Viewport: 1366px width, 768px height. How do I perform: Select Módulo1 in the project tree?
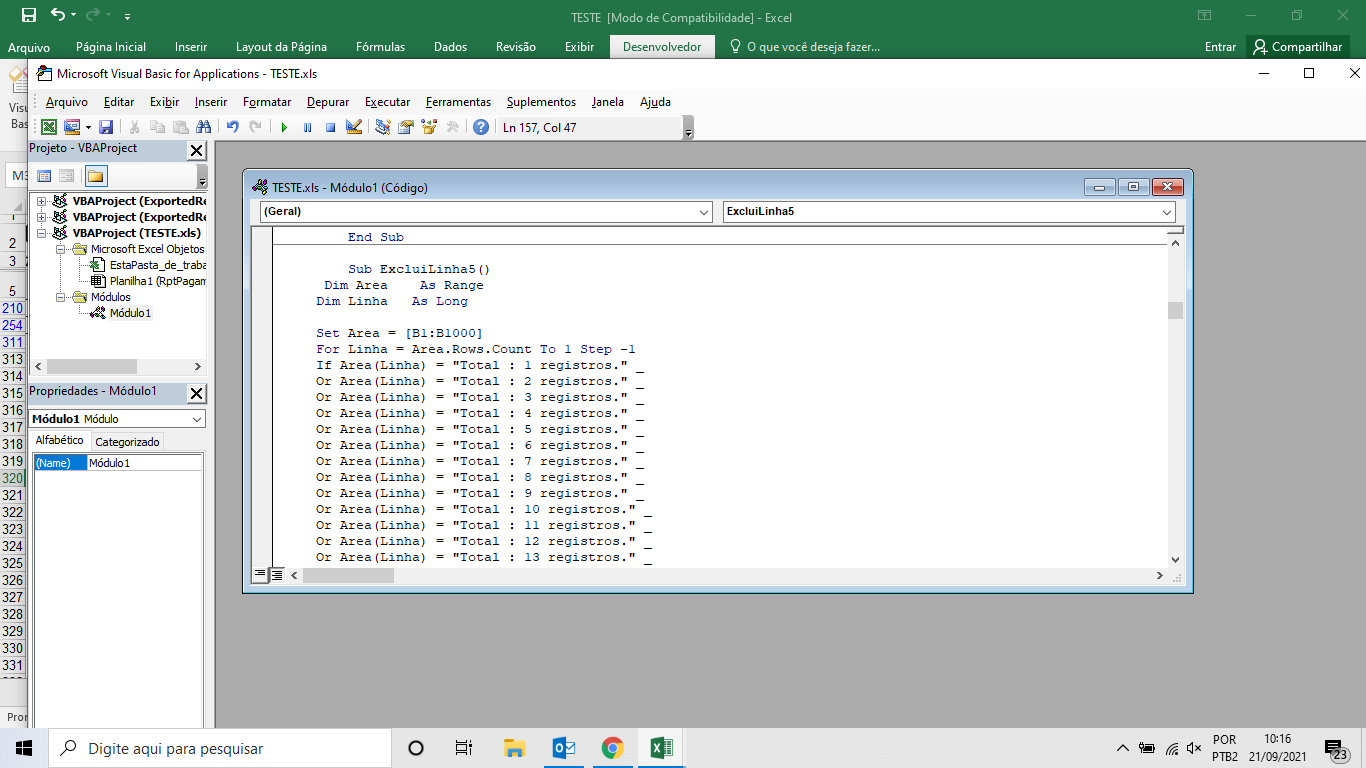130,313
